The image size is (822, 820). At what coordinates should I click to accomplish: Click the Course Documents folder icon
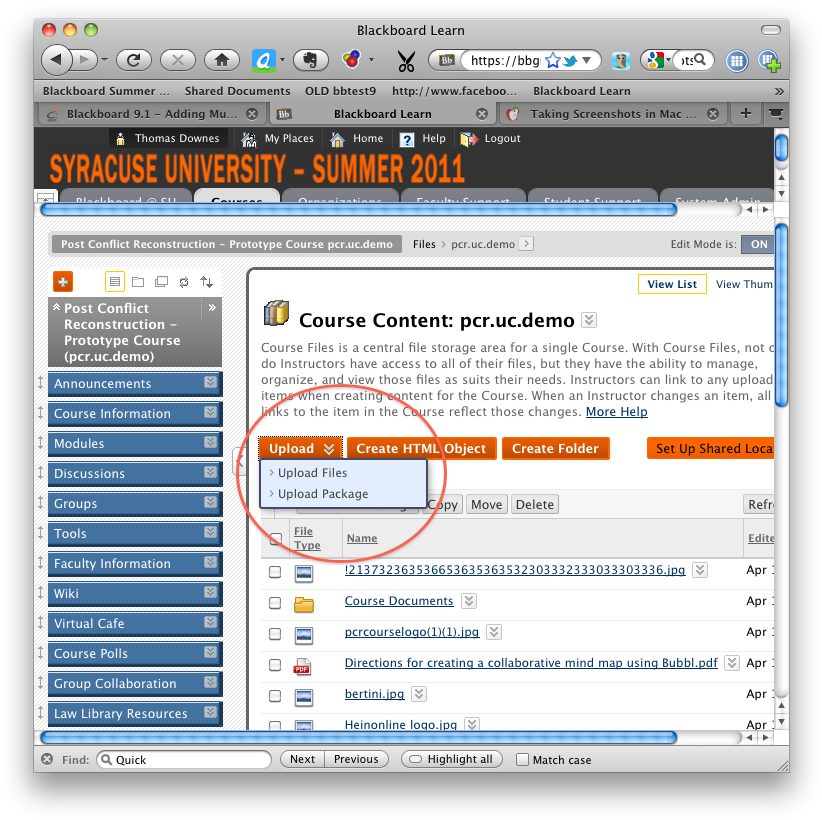[304, 605]
